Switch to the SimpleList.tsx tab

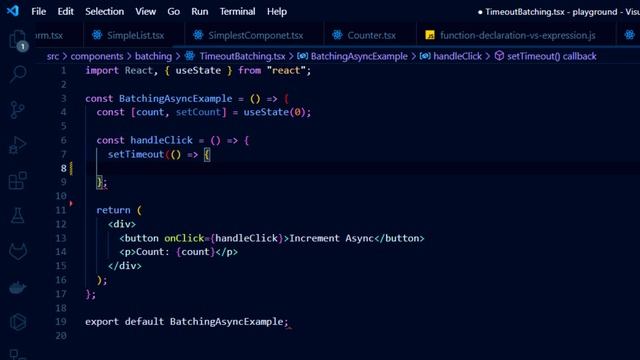134,35
